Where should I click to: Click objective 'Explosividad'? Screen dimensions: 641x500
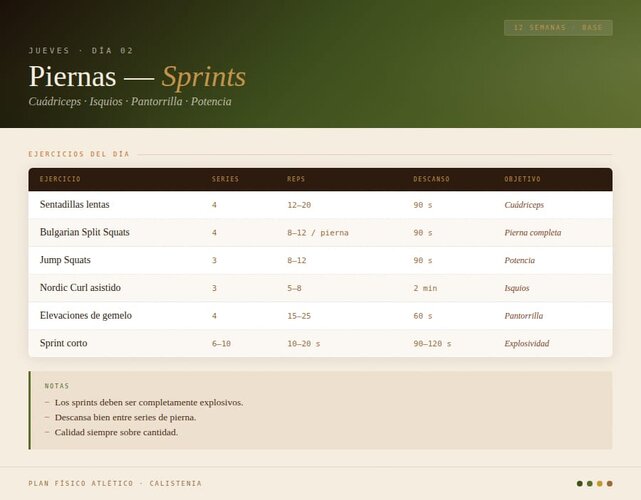pyautogui.click(x=527, y=344)
